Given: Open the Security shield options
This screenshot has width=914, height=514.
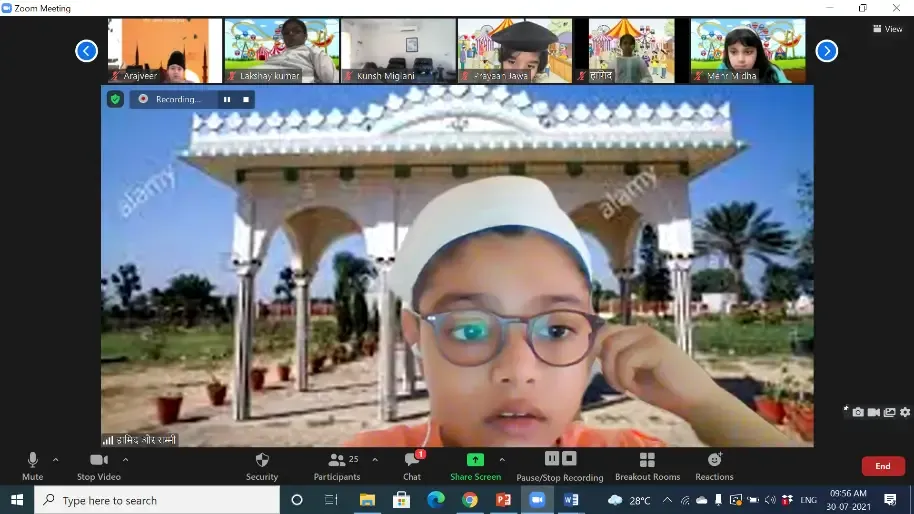Looking at the screenshot, I should (x=262, y=460).
